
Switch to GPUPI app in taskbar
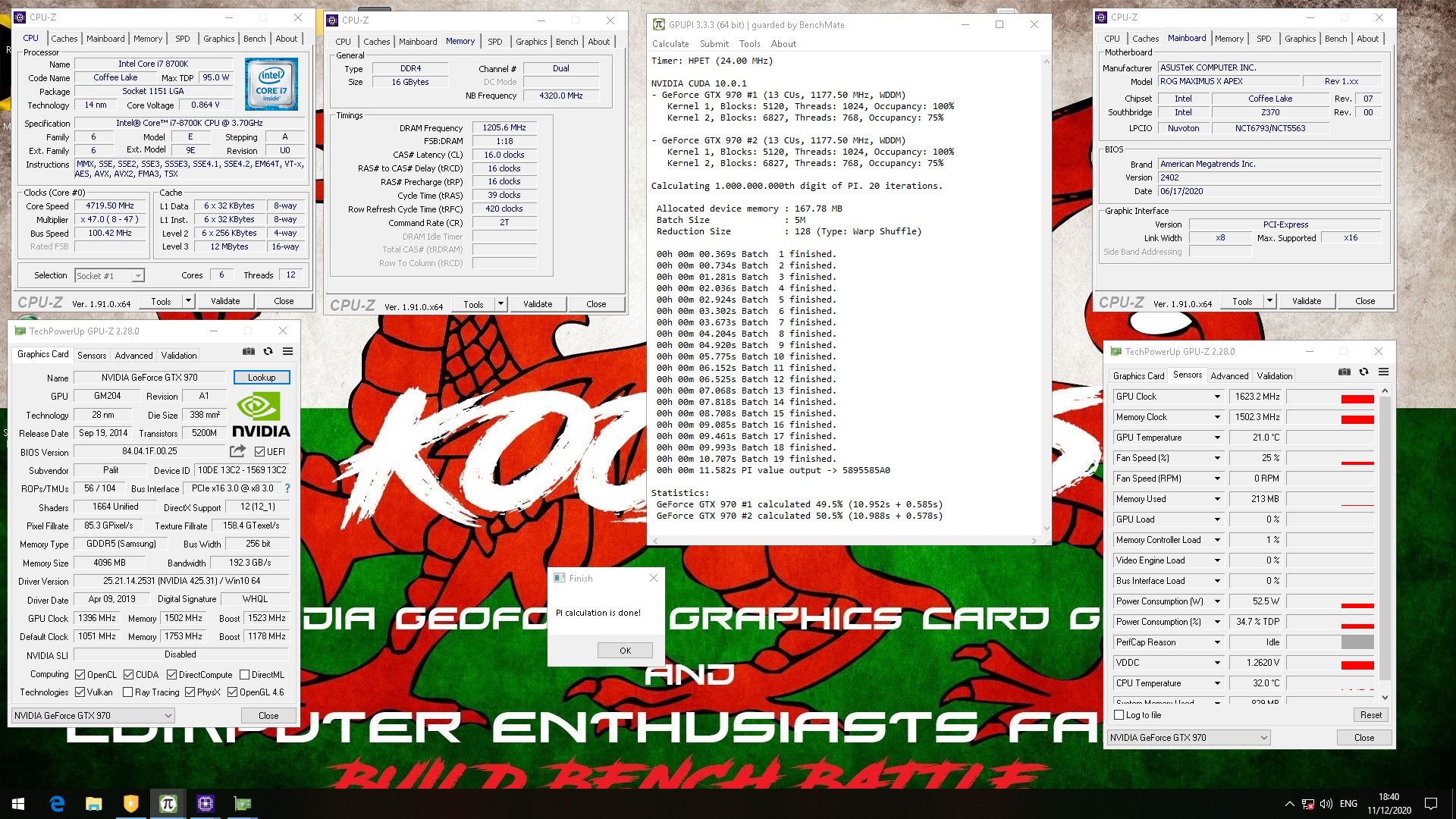[x=168, y=804]
